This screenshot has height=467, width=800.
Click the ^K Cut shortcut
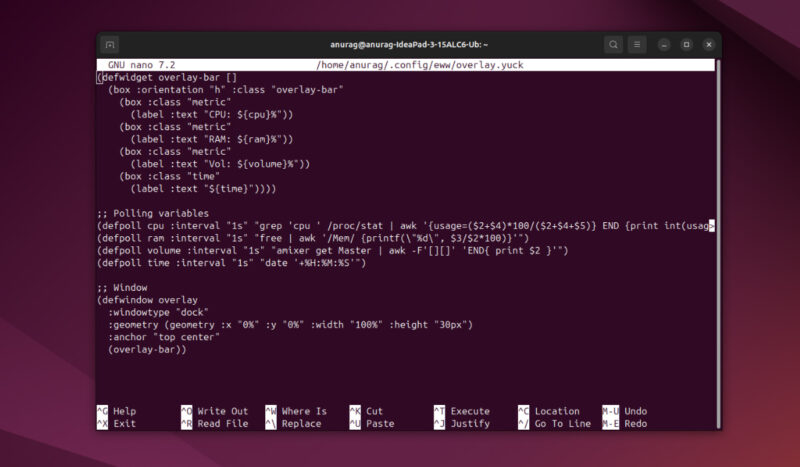(x=366, y=411)
